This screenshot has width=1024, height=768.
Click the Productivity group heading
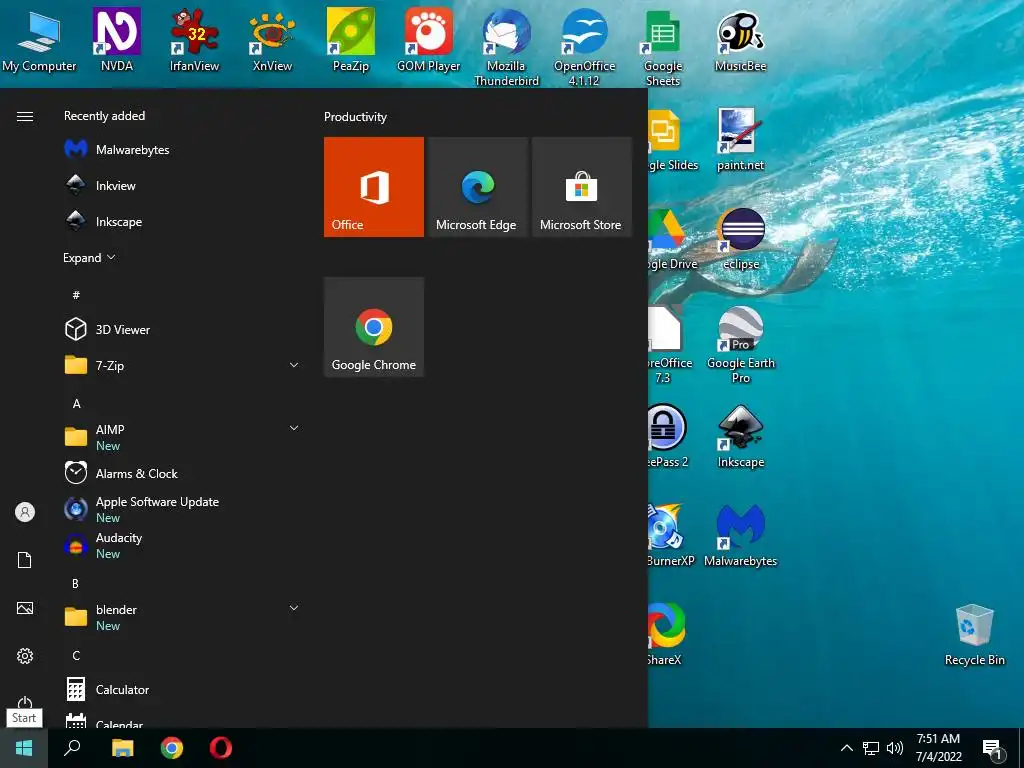click(x=355, y=117)
